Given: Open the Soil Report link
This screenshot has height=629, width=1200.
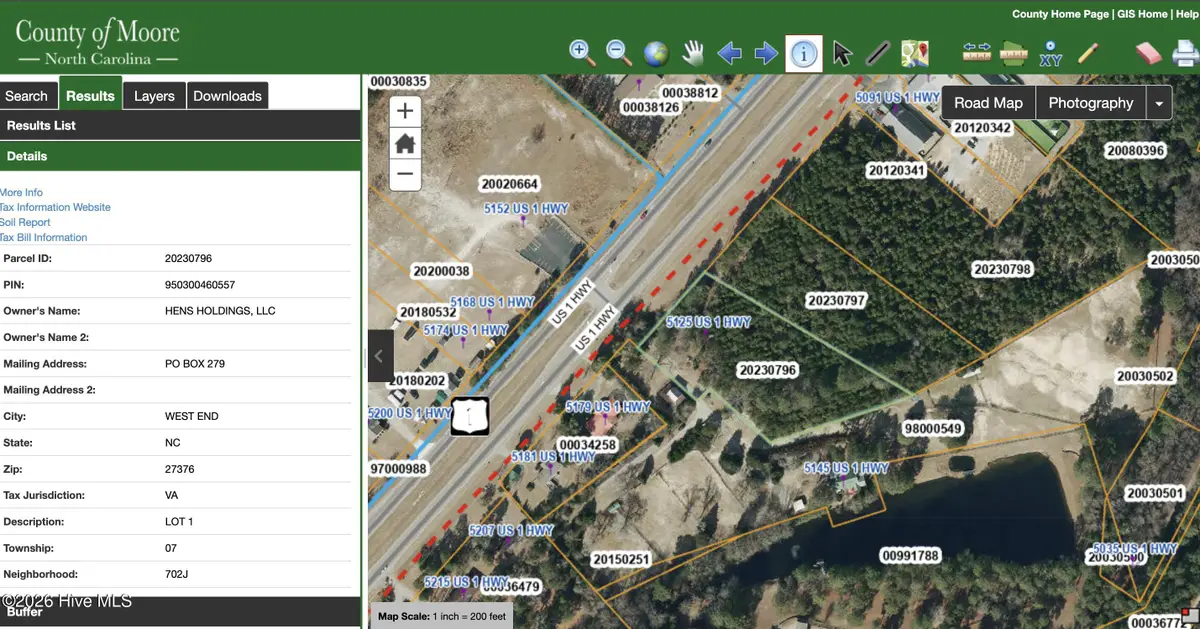Looking at the screenshot, I should click(25, 222).
